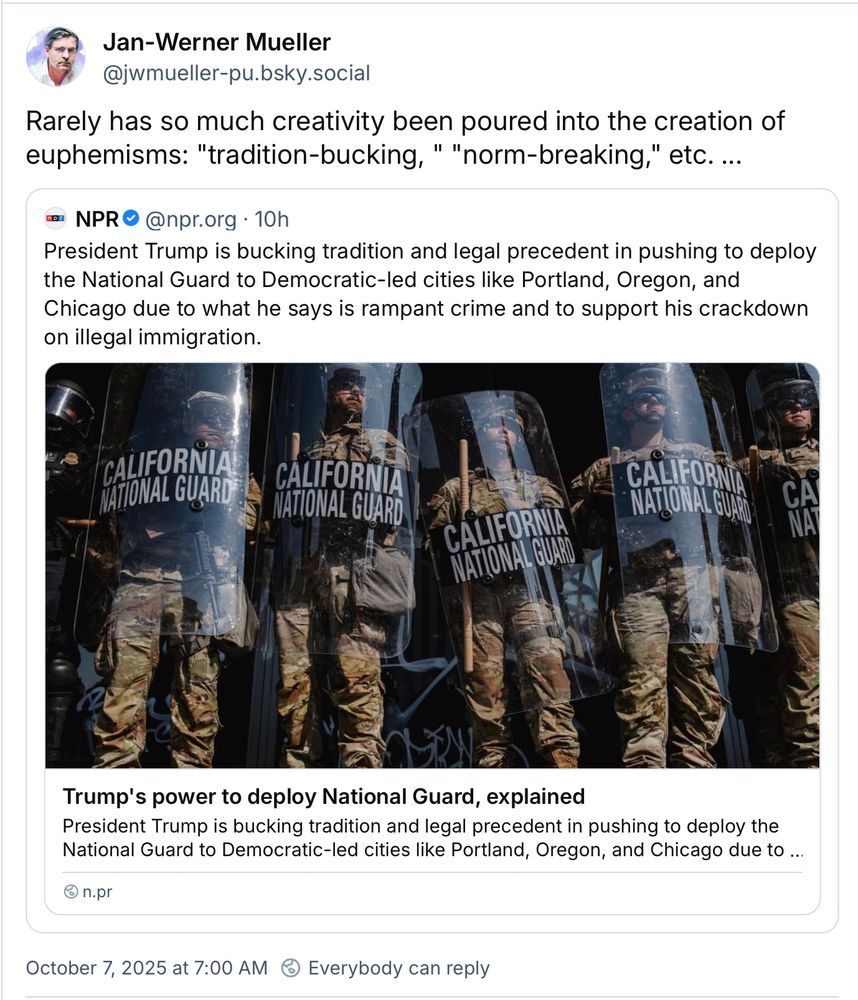The width and height of the screenshot is (858, 1000).
Task: Click the quoted NPR post text
Action: click(x=429, y=294)
